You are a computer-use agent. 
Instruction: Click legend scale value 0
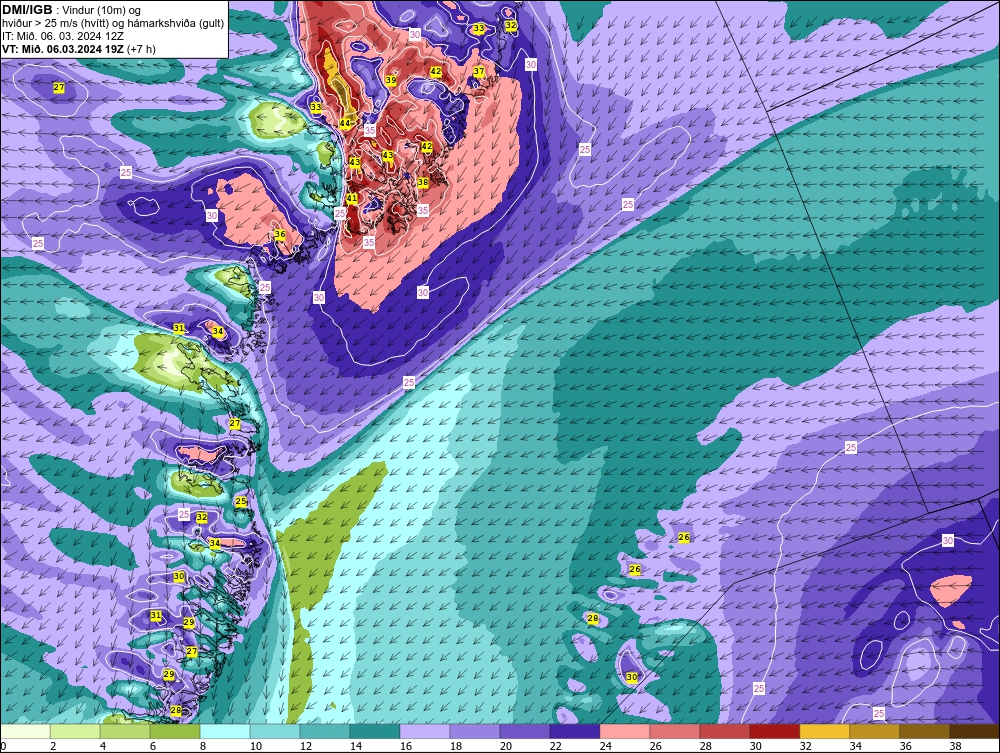tap(3, 746)
